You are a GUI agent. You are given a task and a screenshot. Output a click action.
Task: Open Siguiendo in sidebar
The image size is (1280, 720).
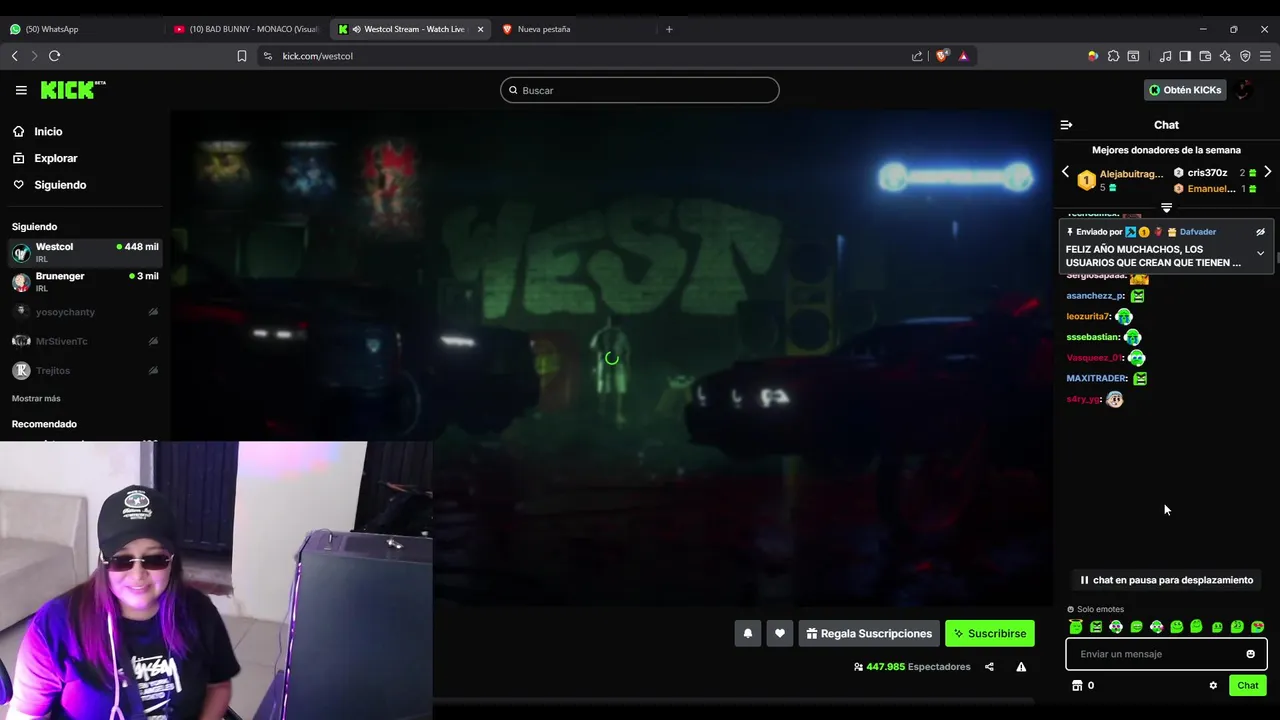49,185
